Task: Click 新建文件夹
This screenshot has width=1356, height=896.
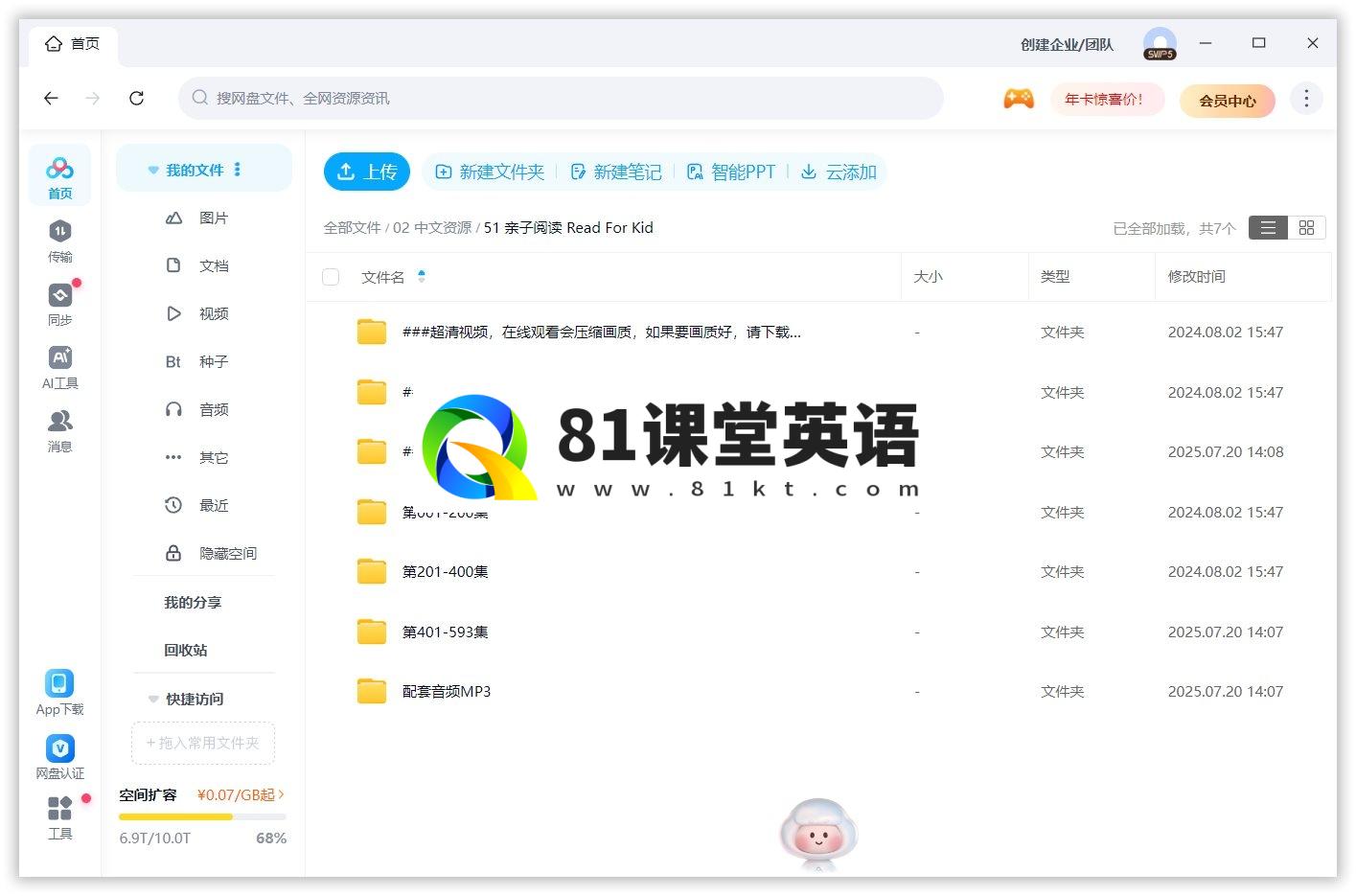Action: pos(490,172)
